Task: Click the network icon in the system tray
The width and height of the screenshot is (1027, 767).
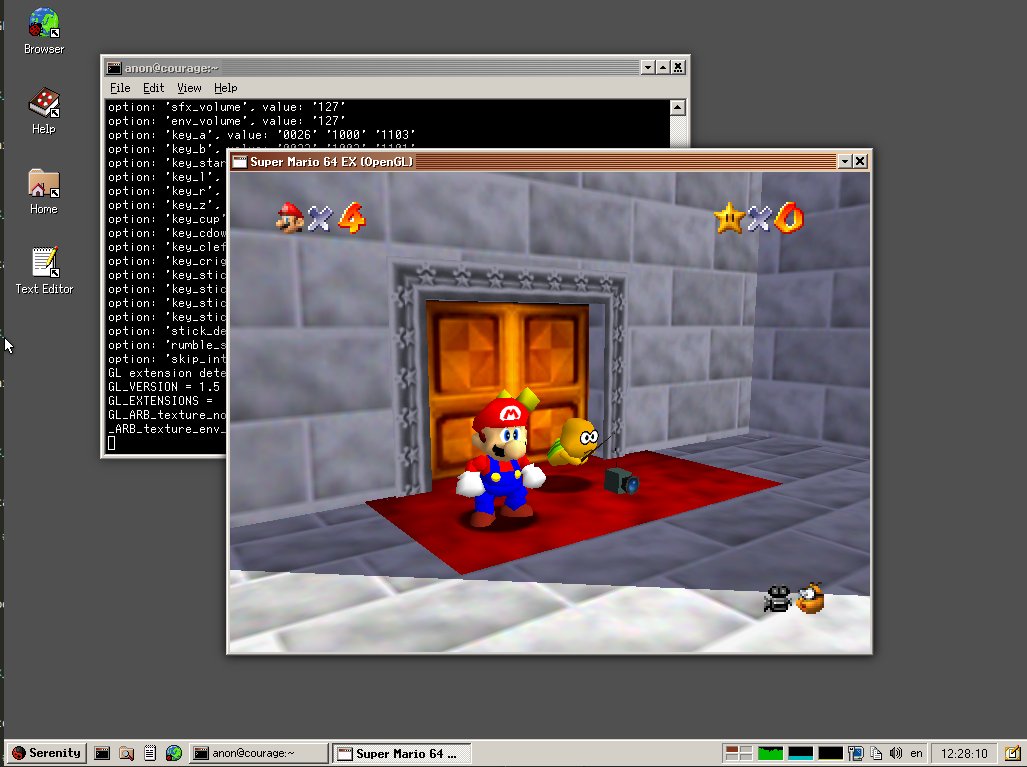Action: (856, 753)
